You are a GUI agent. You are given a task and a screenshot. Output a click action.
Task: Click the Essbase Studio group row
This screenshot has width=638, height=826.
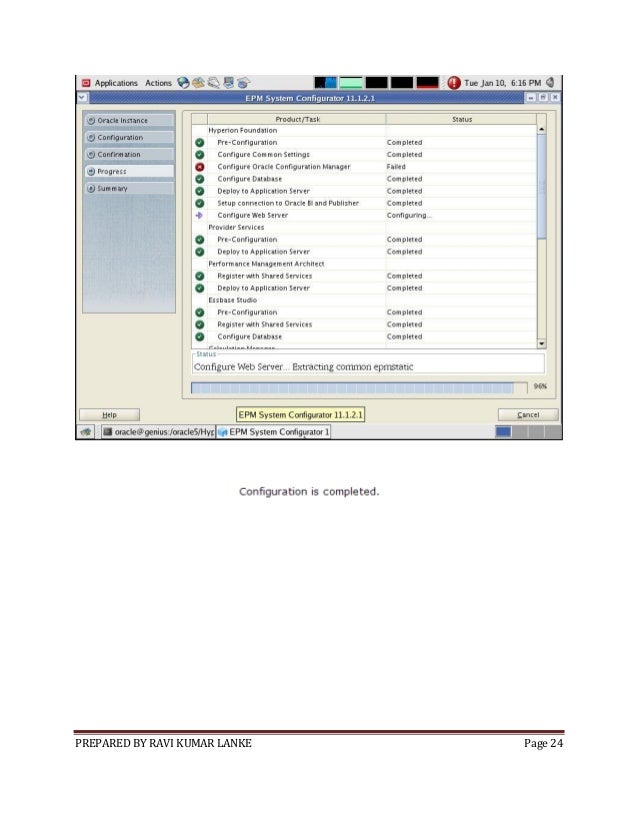coord(364,300)
